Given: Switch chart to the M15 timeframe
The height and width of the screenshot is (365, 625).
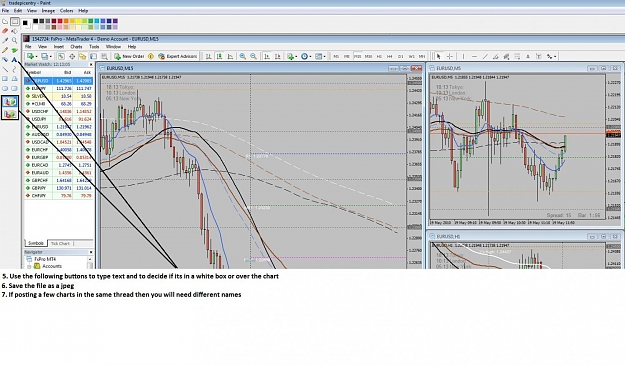Looking at the screenshot, I should [358, 57].
